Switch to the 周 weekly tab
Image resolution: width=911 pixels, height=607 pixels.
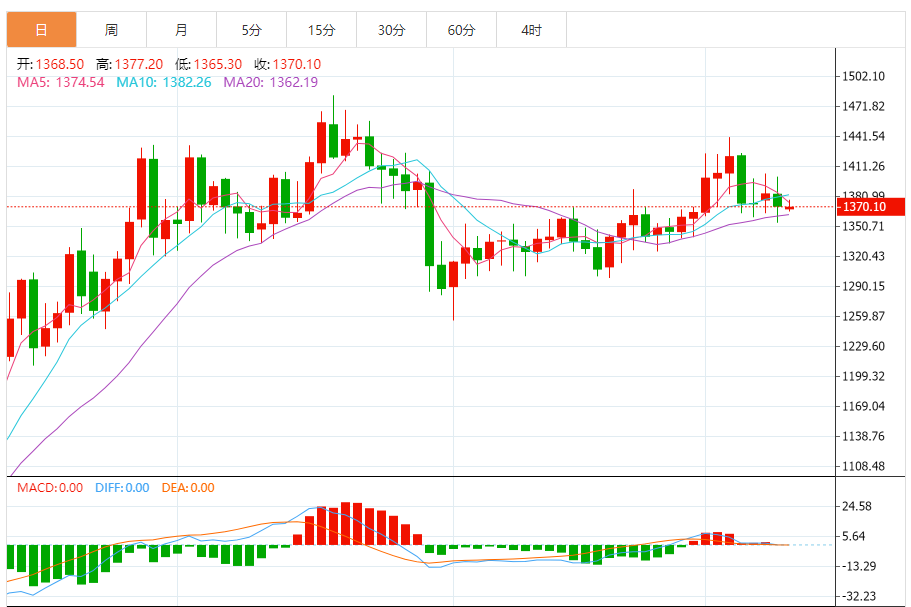pos(112,30)
